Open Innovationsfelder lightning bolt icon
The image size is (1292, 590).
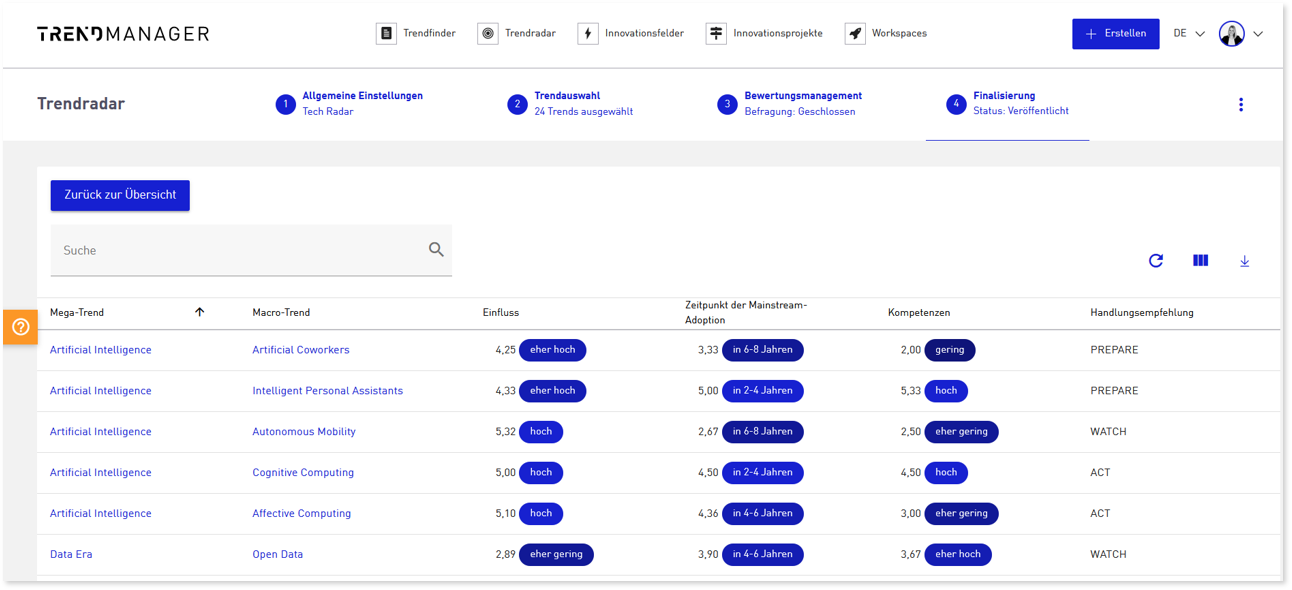(x=588, y=34)
